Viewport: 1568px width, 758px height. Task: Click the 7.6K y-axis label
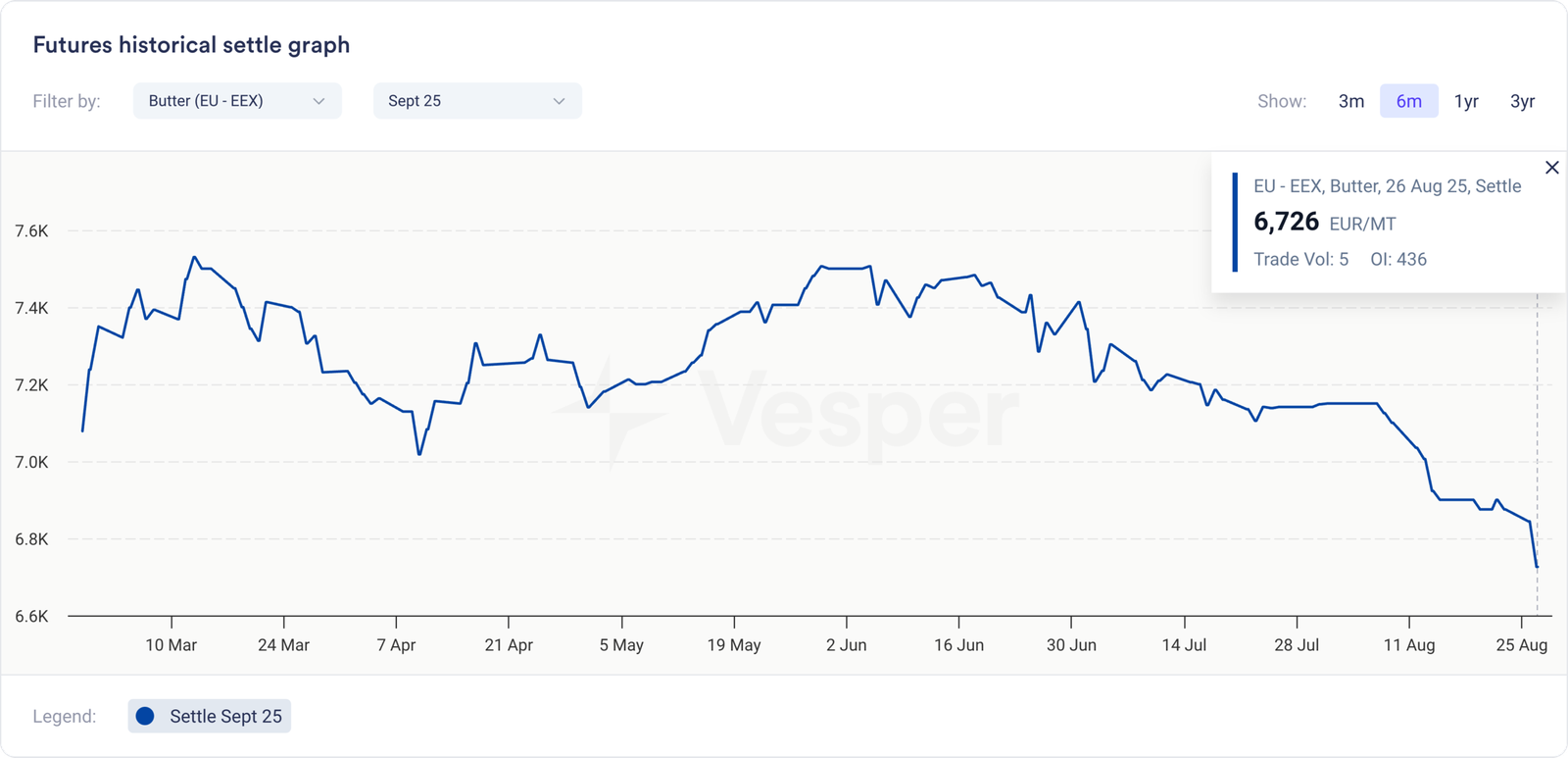tap(31, 231)
